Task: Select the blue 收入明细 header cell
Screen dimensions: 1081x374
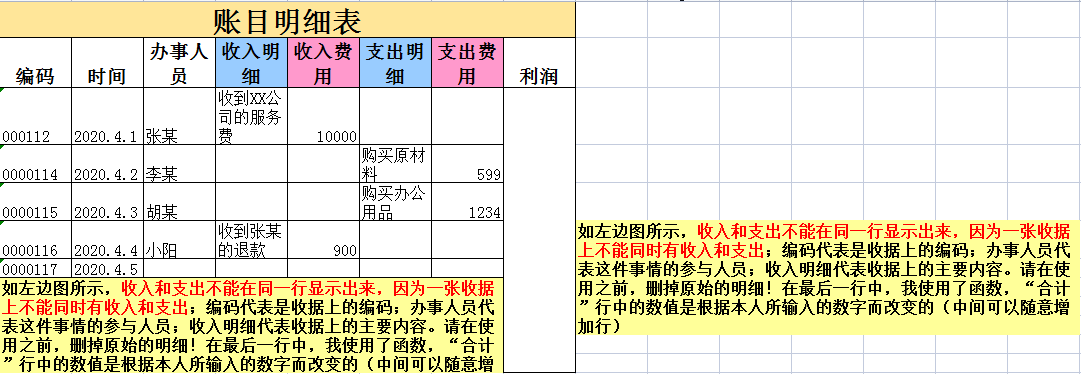Action: (252, 63)
